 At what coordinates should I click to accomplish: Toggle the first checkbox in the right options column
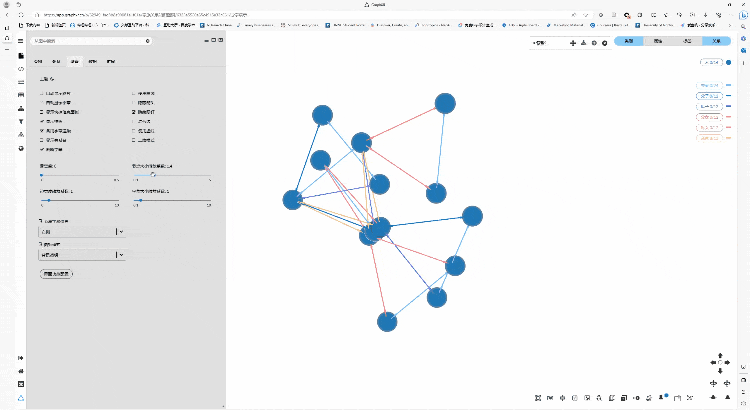(134, 93)
